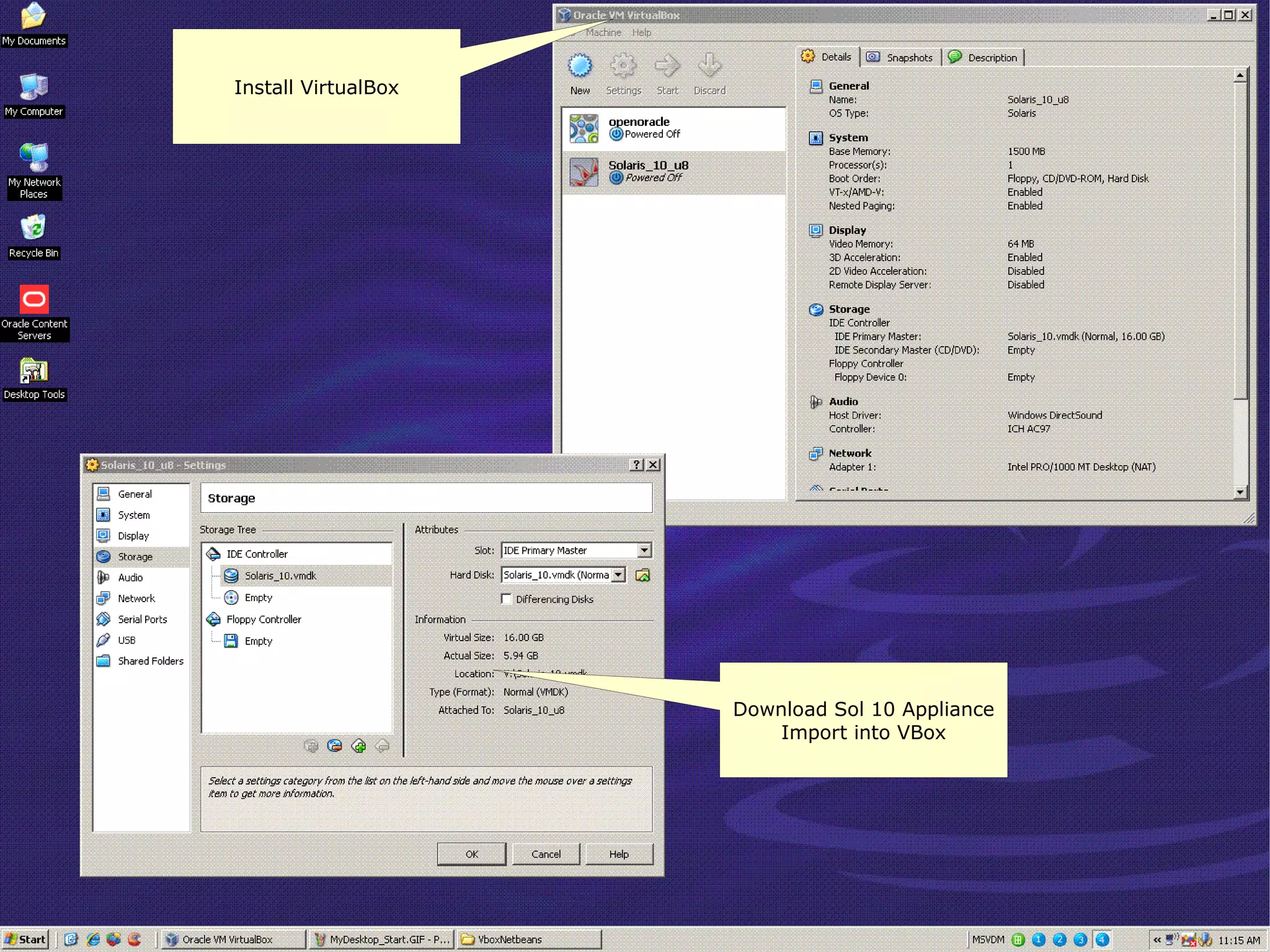Click the OK button in Settings

click(x=471, y=854)
